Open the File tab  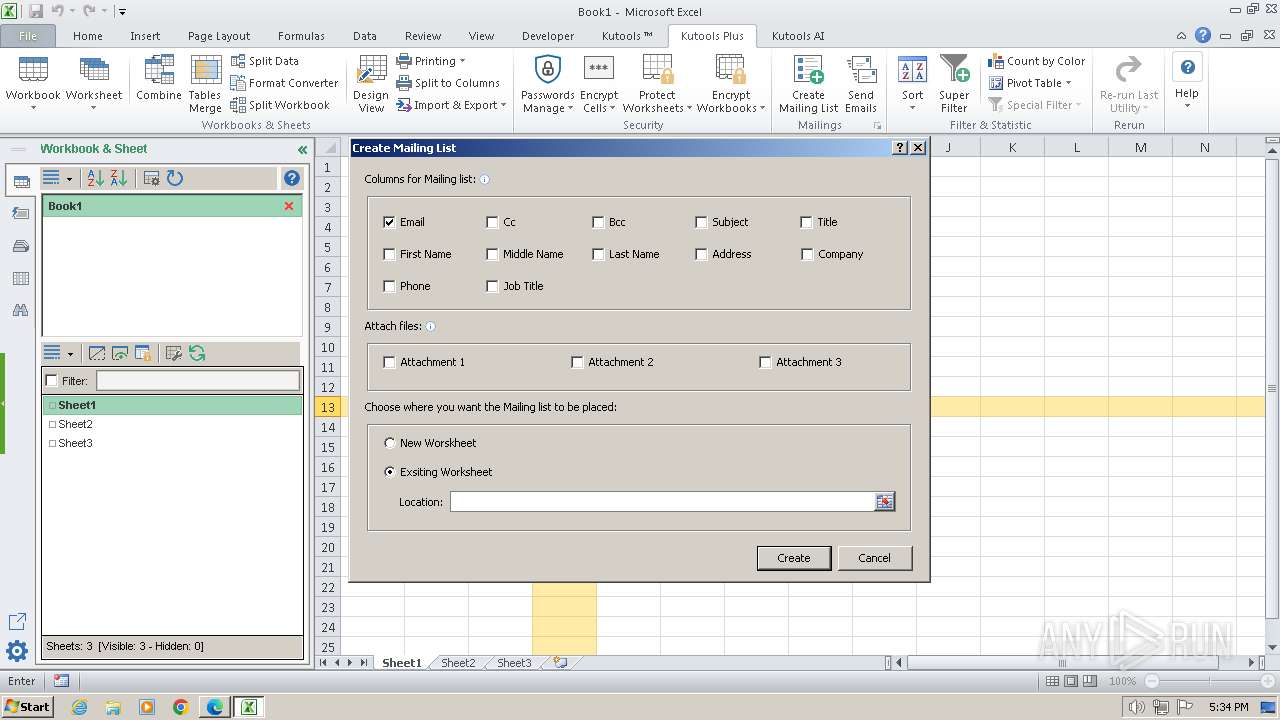[28, 36]
